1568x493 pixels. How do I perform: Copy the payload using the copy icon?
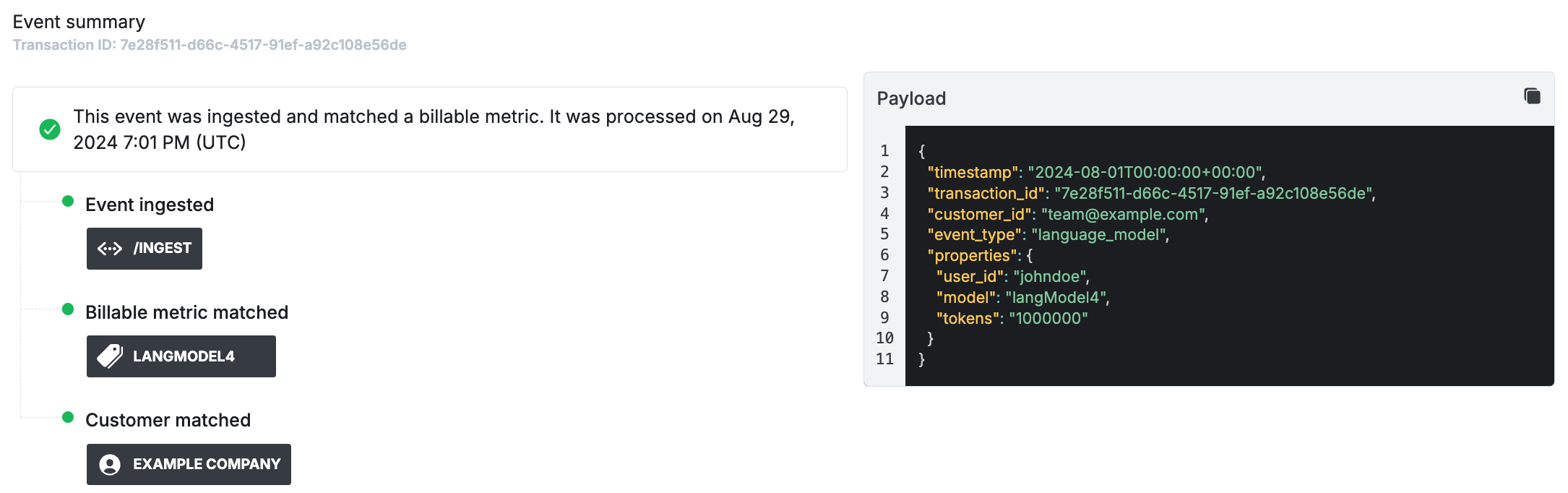pyautogui.click(x=1532, y=96)
